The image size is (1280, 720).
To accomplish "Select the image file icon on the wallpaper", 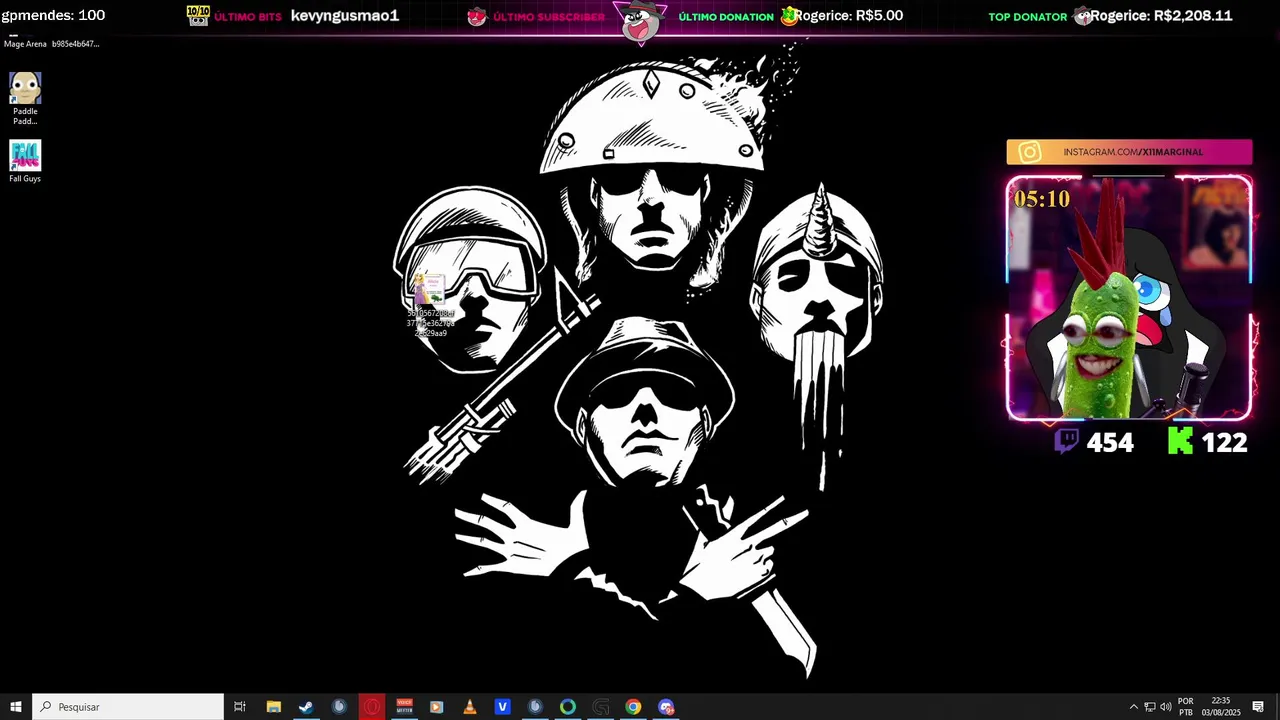I will (431, 306).
